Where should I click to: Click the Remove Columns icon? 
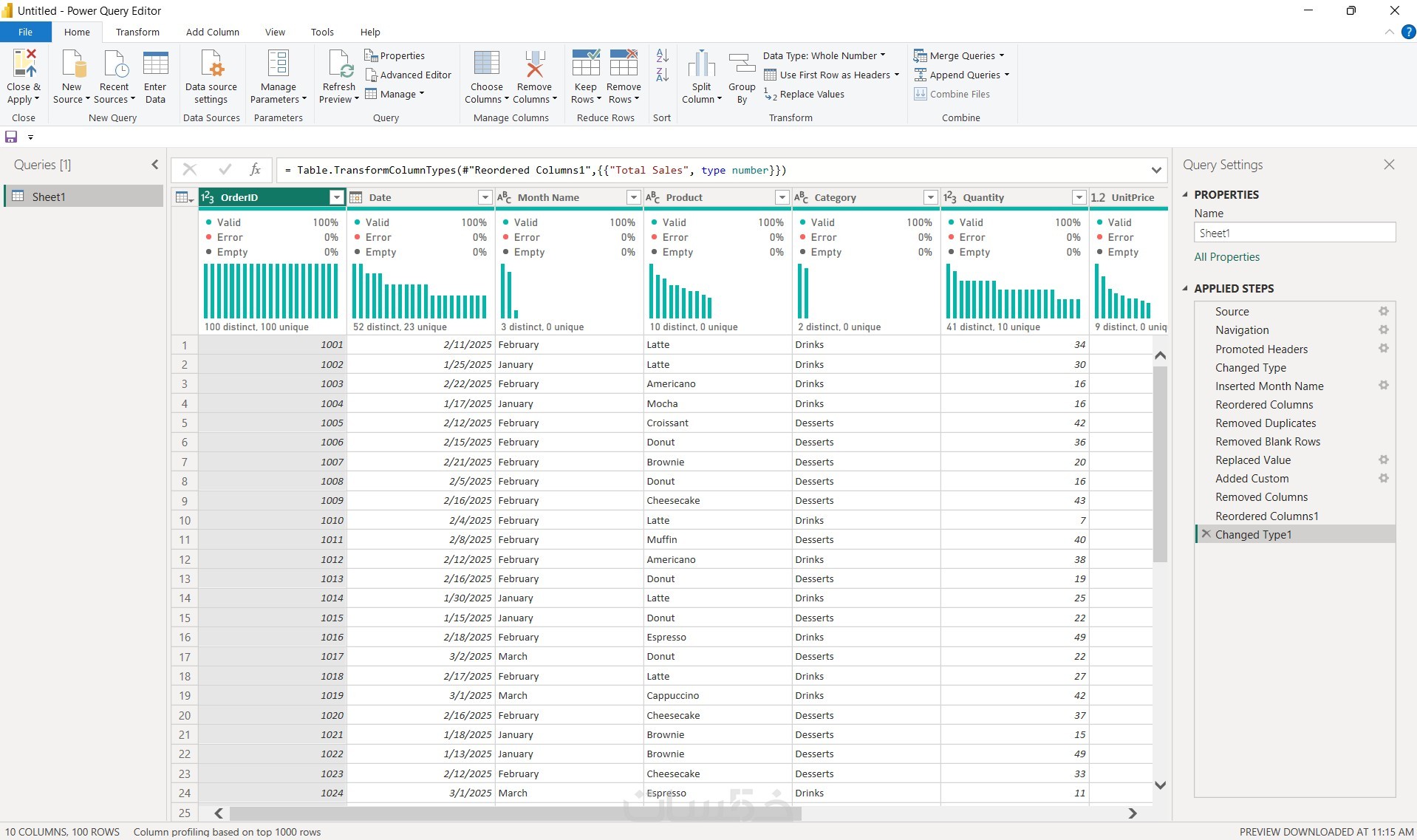tap(534, 64)
